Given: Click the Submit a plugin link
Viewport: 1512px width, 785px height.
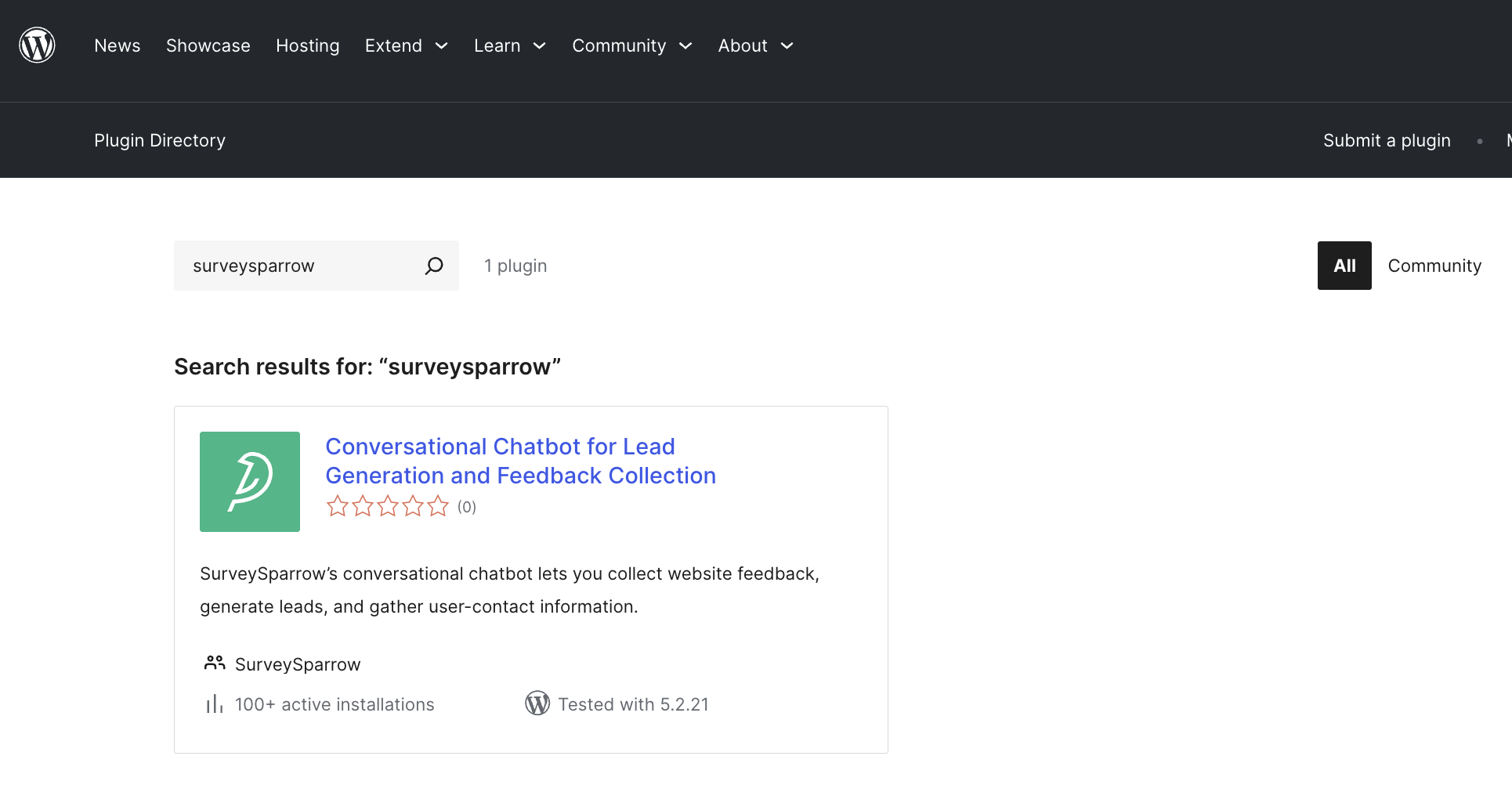Looking at the screenshot, I should coord(1387,140).
